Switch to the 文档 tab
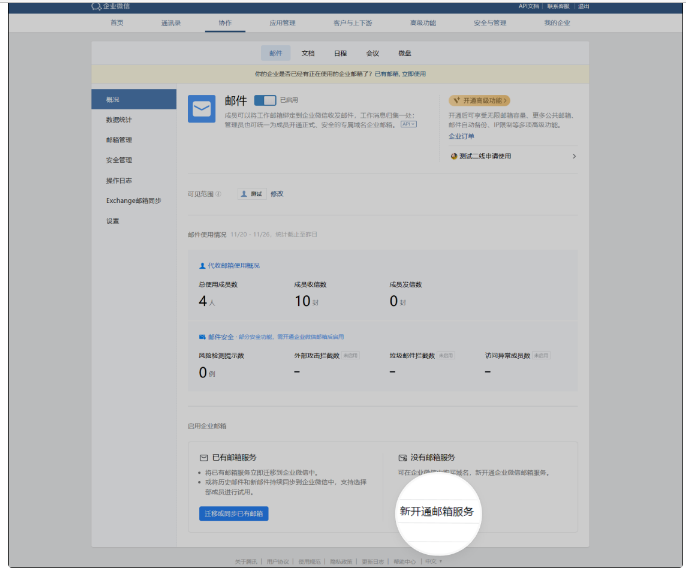Viewport: 686px width, 577px height. [x=308, y=53]
